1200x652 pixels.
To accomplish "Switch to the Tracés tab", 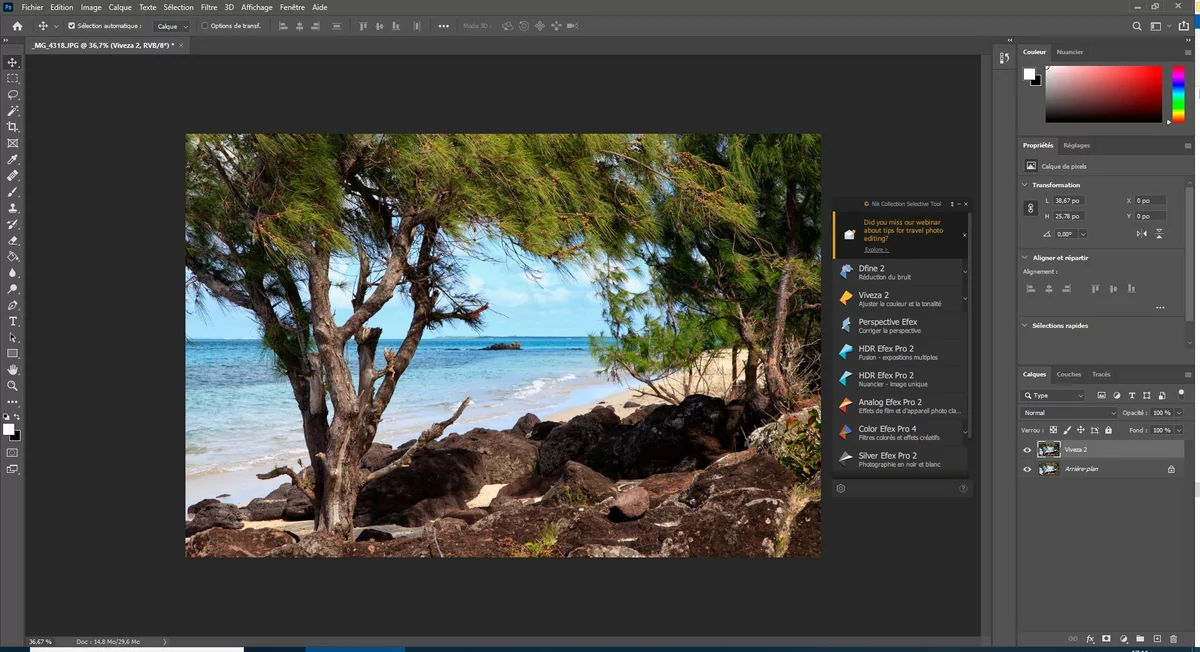I will pos(1101,374).
